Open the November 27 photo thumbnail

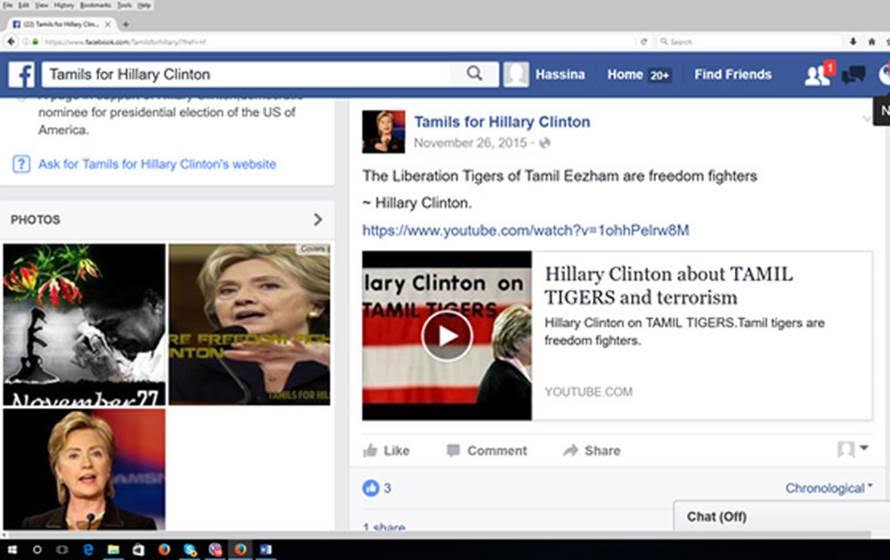coord(84,324)
